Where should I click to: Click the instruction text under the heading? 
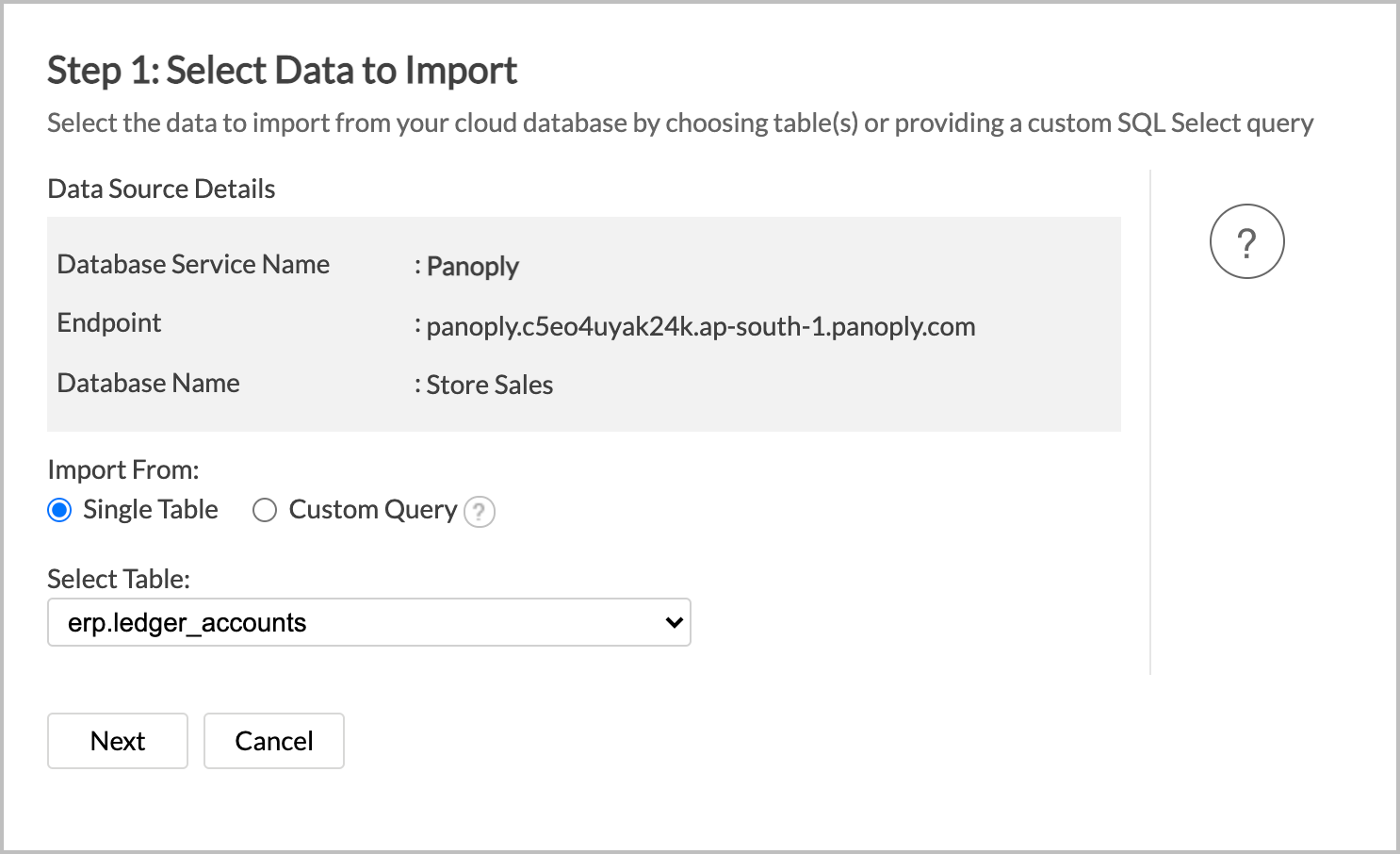click(x=679, y=123)
